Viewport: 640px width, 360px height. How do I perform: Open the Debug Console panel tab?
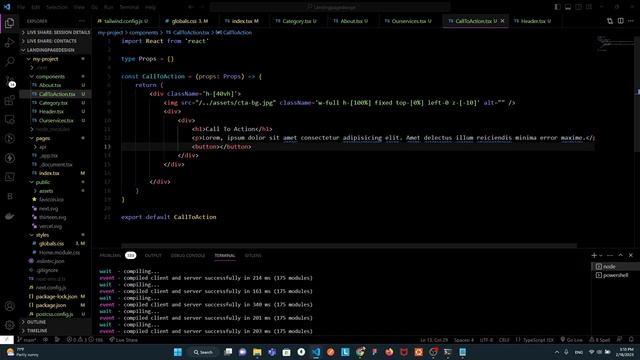pos(188,256)
